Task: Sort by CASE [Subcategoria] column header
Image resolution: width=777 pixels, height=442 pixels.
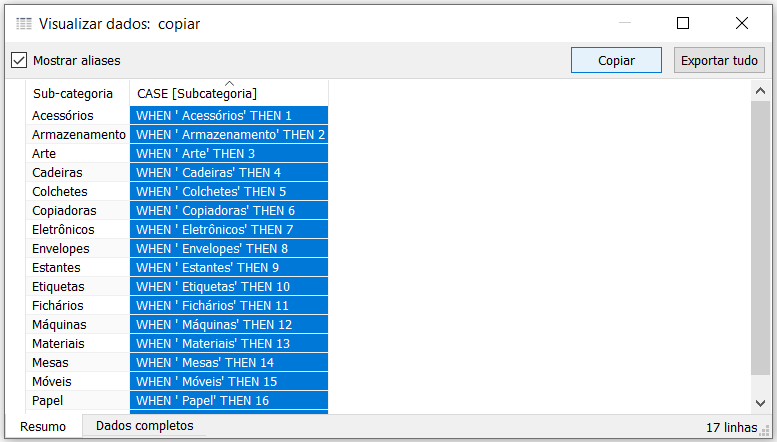Action: coord(229,93)
